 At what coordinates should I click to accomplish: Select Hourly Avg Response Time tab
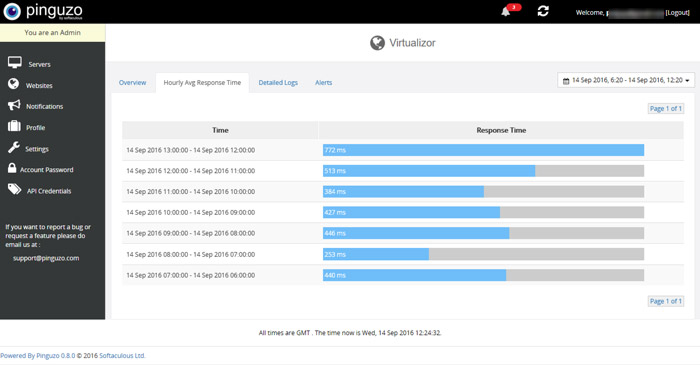202,83
